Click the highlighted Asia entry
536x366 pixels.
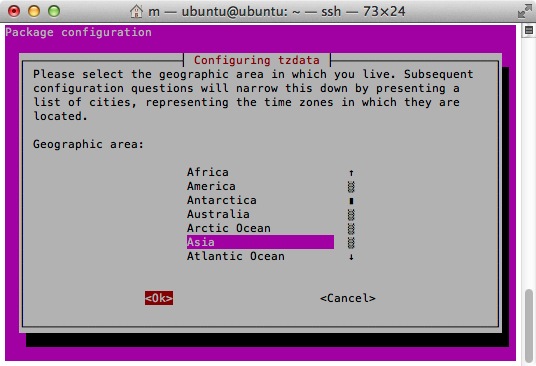click(260, 242)
